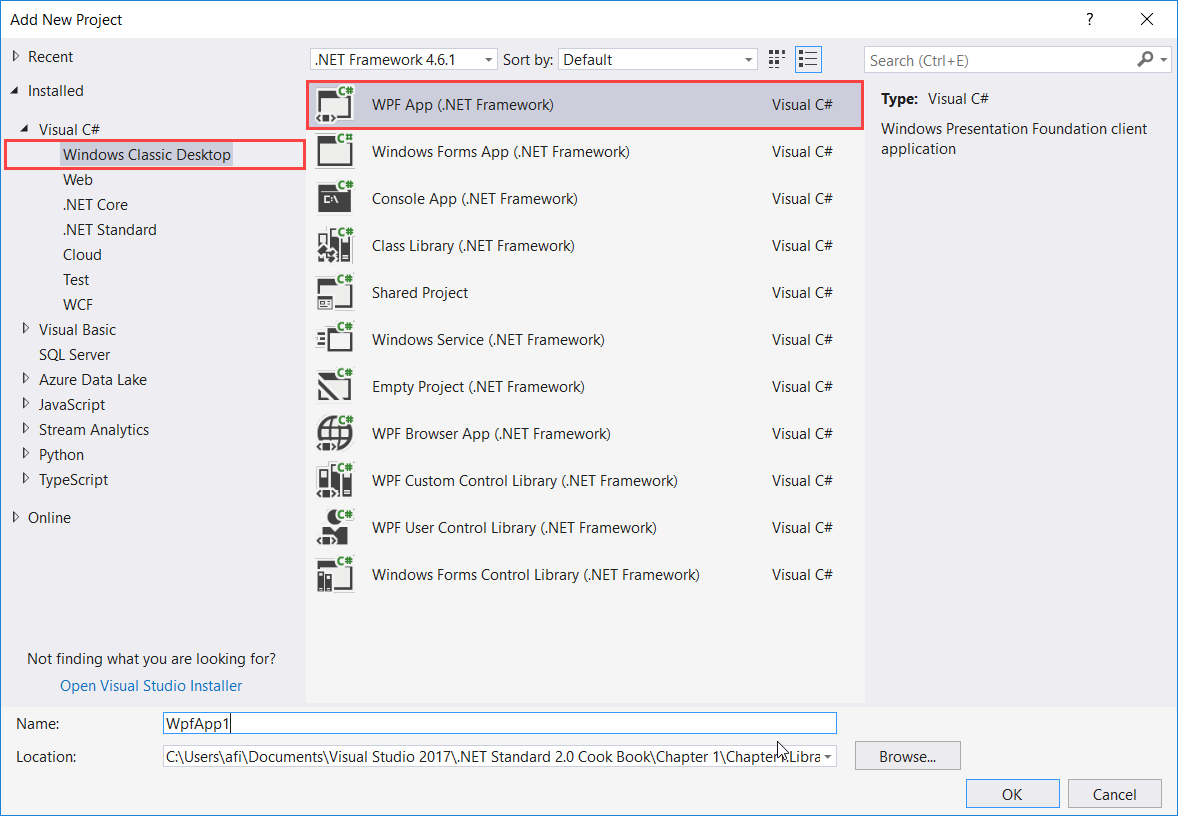
Task: Click the Windows Forms Control Library icon
Action: (335, 575)
